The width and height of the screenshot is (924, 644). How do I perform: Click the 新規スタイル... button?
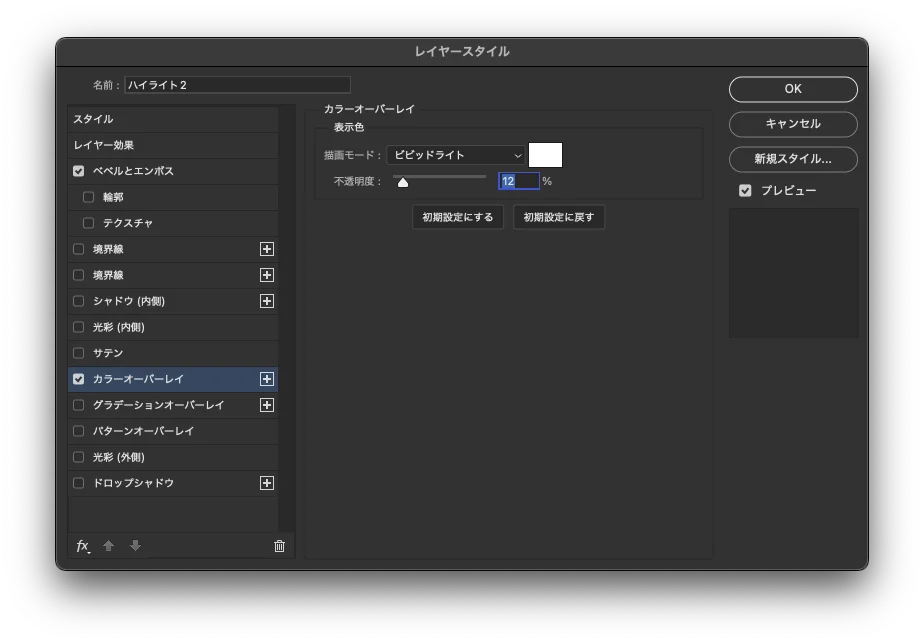(x=793, y=159)
